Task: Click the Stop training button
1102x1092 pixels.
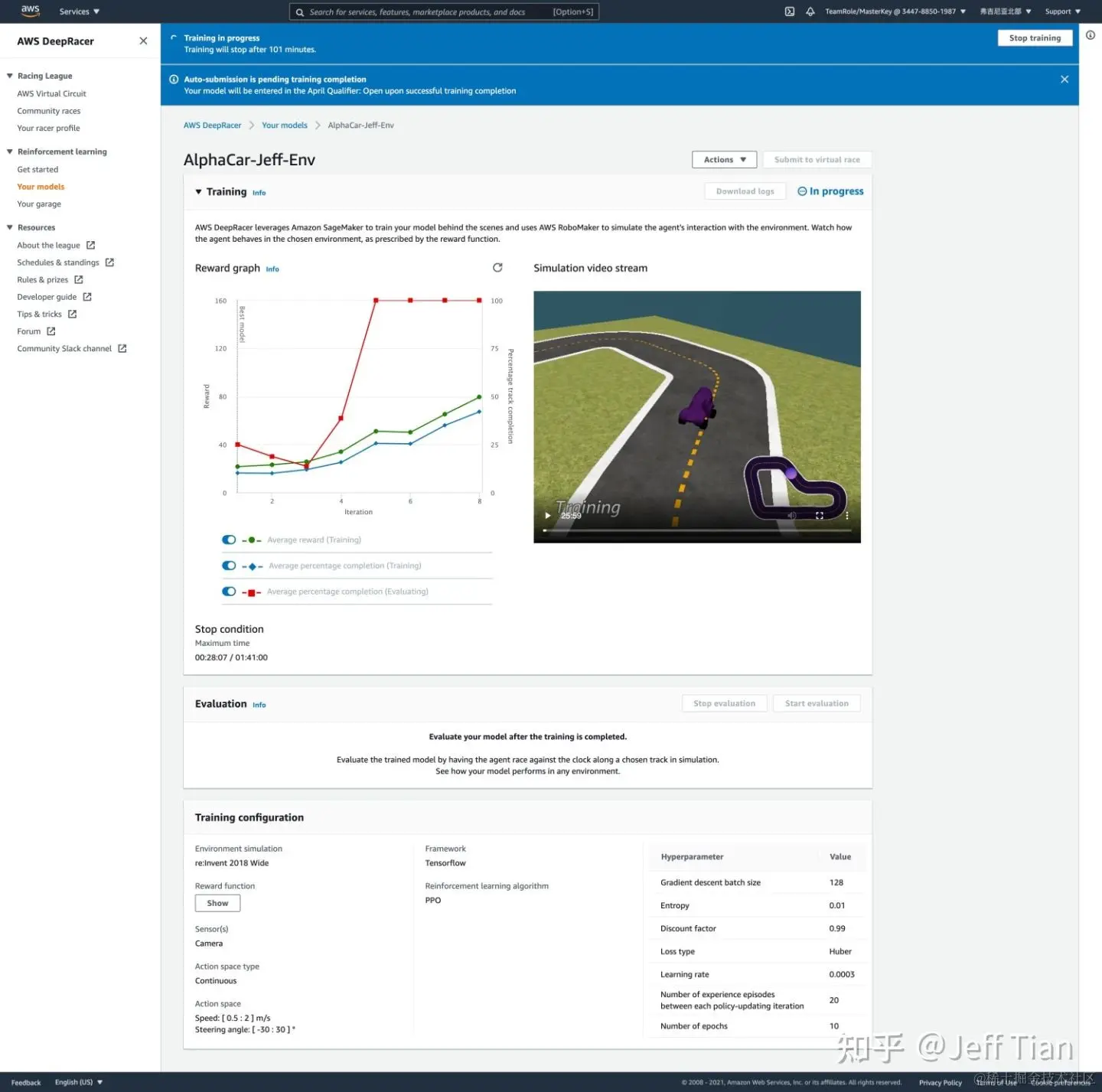Action: tap(1035, 38)
